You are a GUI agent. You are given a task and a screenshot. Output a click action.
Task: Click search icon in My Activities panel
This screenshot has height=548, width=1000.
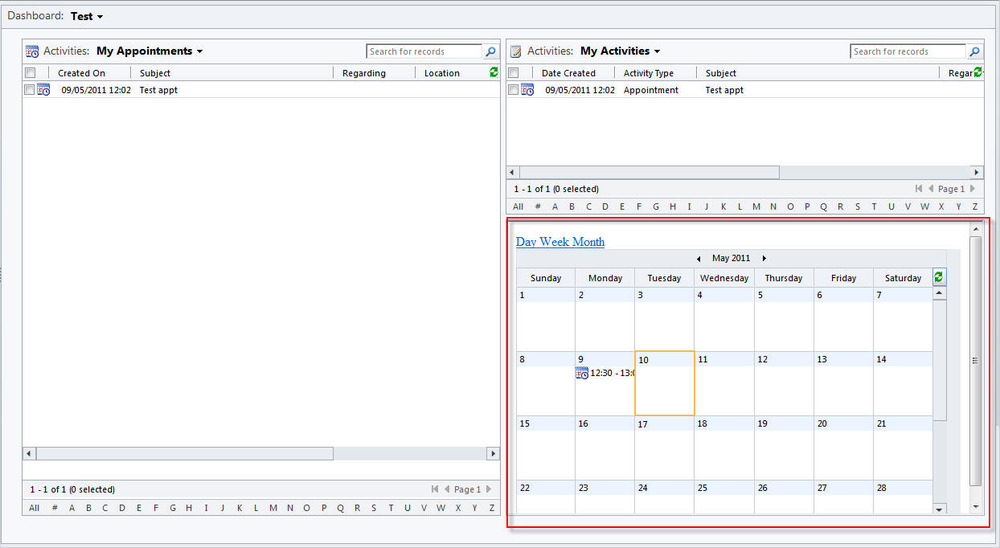(x=974, y=52)
